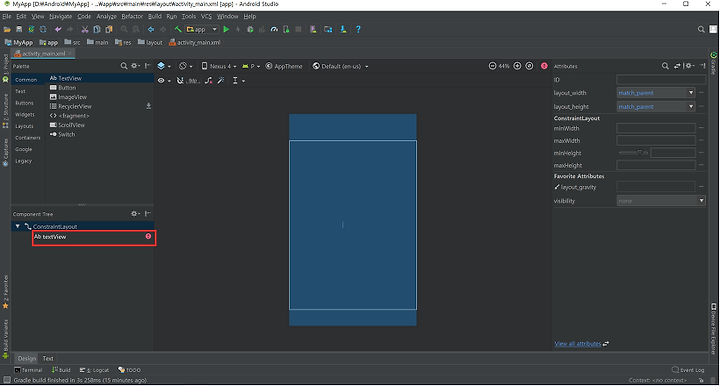720x386 pixels.
Task: Toggle the Autoconnect magnet icon
Action: pyautogui.click(x=180, y=81)
